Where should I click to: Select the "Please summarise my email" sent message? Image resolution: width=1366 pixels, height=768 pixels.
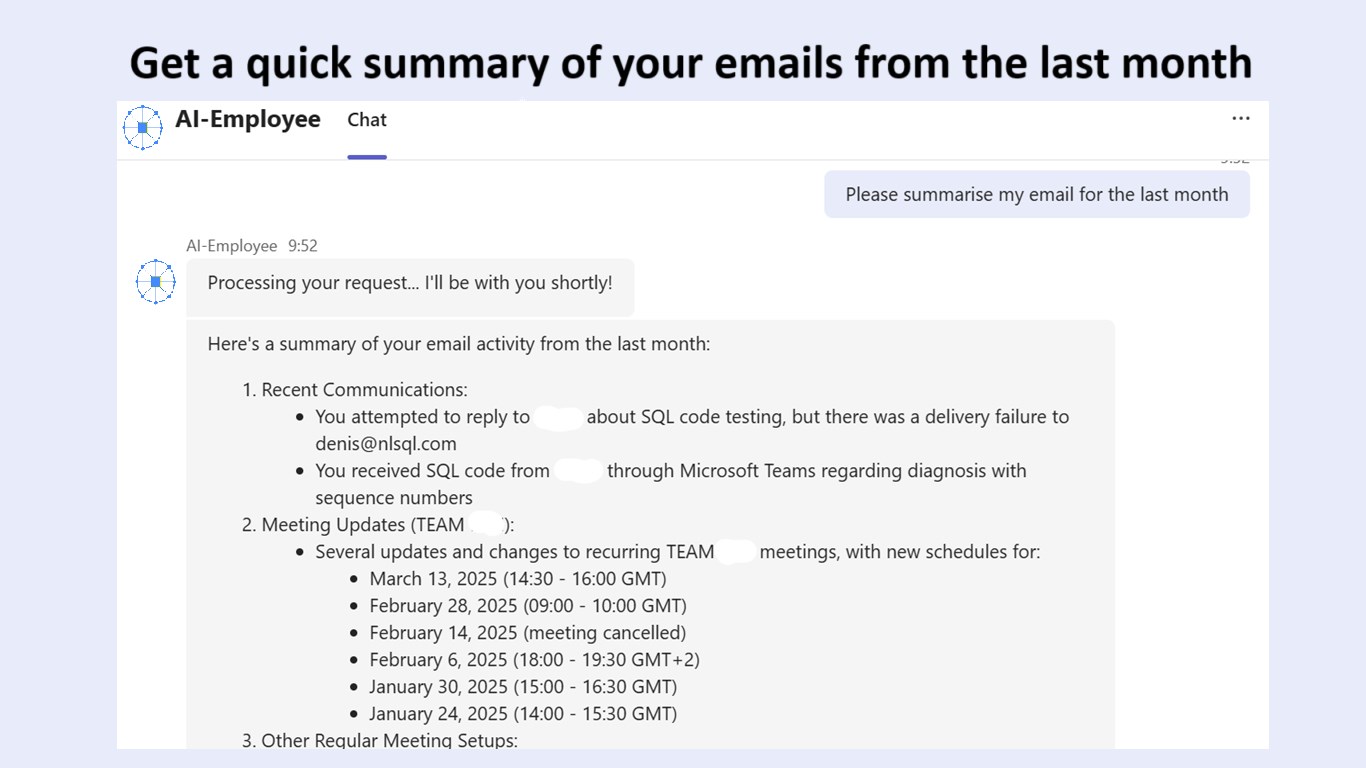click(1036, 194)
